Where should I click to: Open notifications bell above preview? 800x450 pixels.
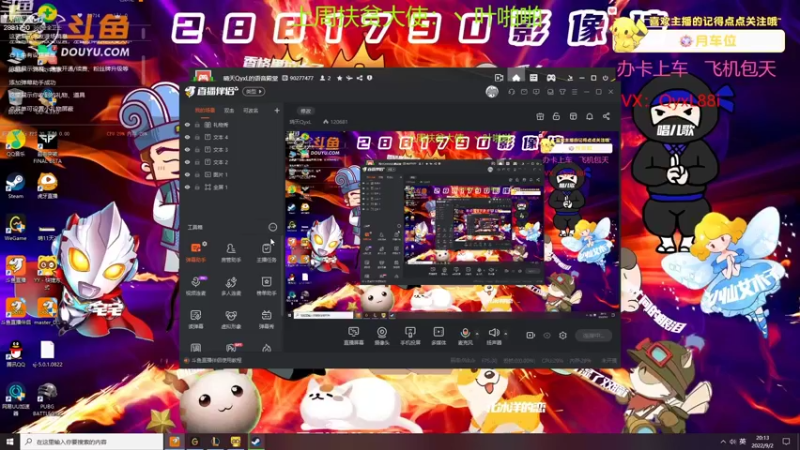point(589,116)
